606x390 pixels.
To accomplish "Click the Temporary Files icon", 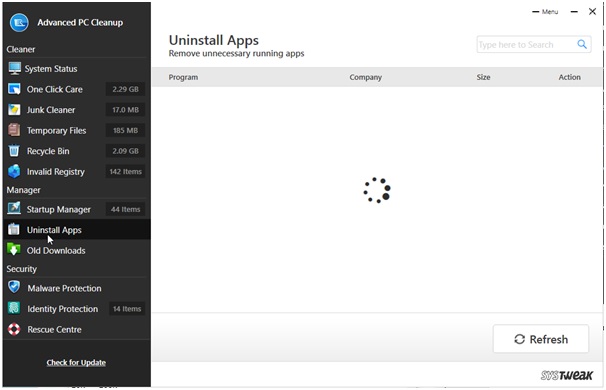I will click(14, 130).
